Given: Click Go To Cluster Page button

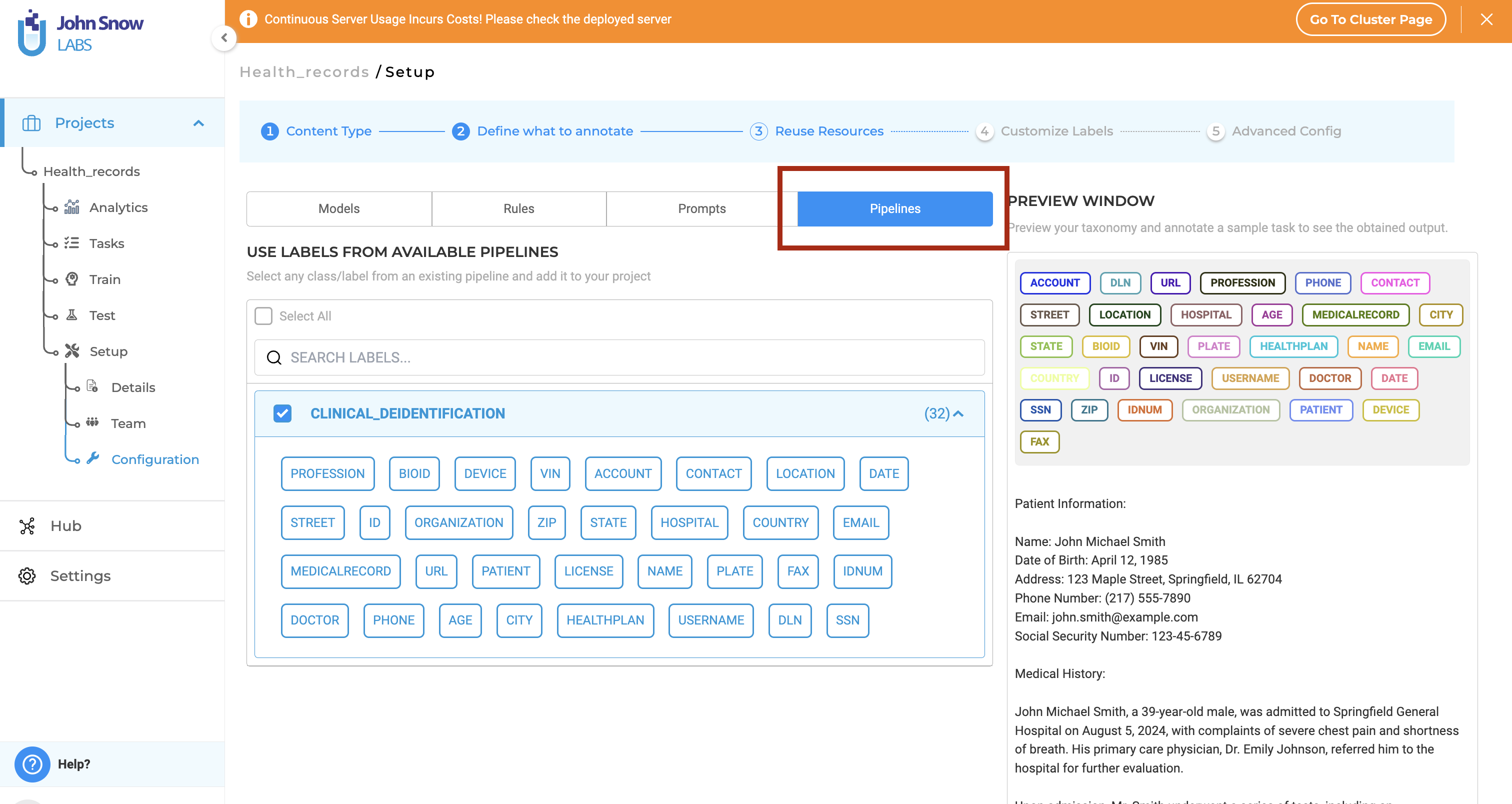Looking at the screenshot, I should pos(1370,19).
